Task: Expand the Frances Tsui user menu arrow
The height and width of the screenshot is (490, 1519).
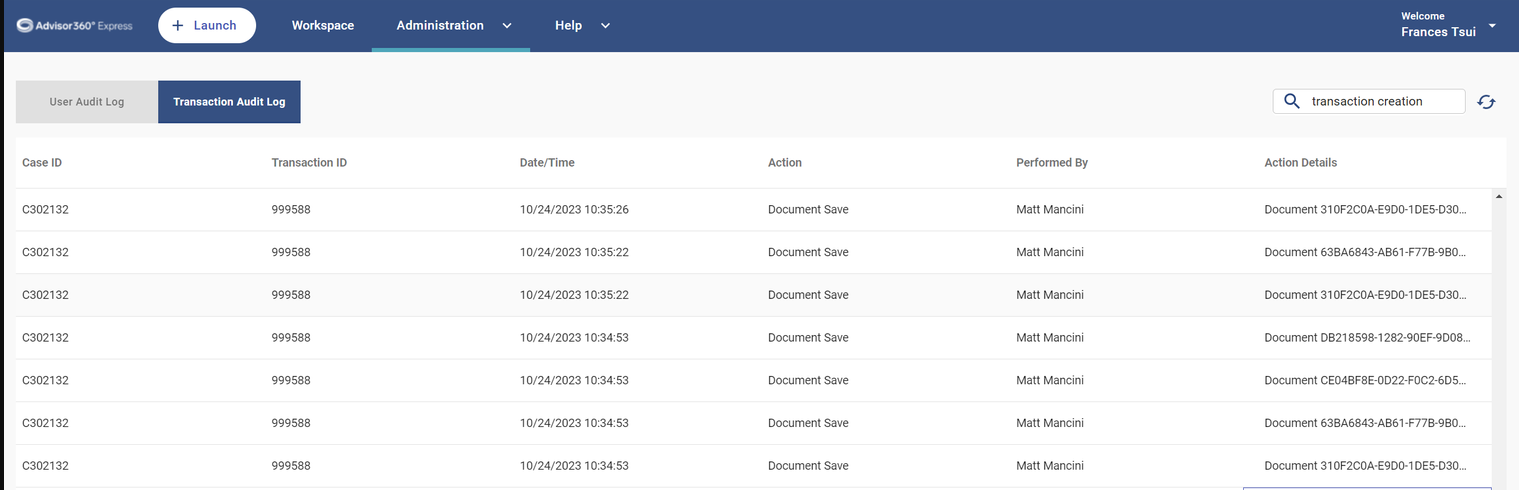Action: [x=1493, y=25]
